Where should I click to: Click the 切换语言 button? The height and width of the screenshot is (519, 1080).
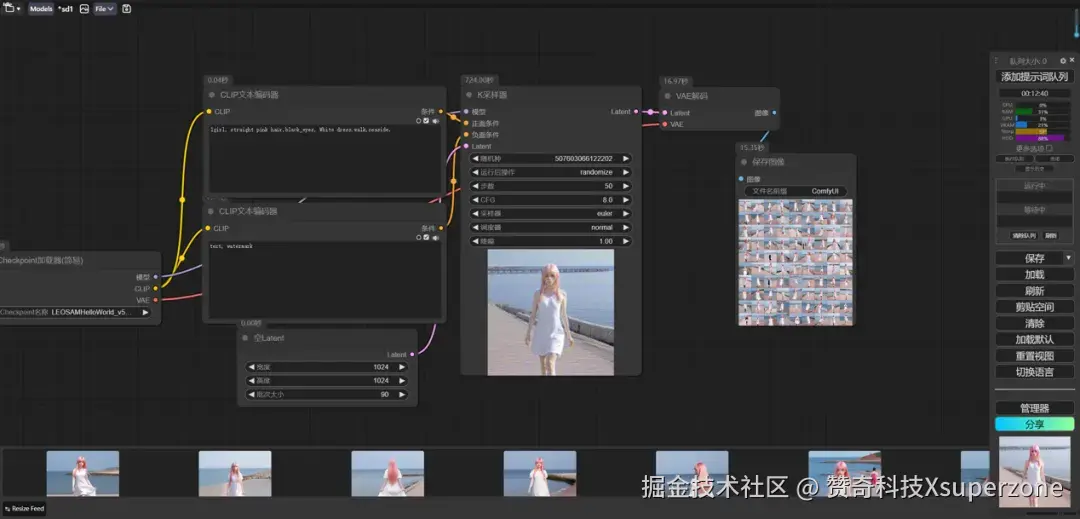pos(1035,372)
